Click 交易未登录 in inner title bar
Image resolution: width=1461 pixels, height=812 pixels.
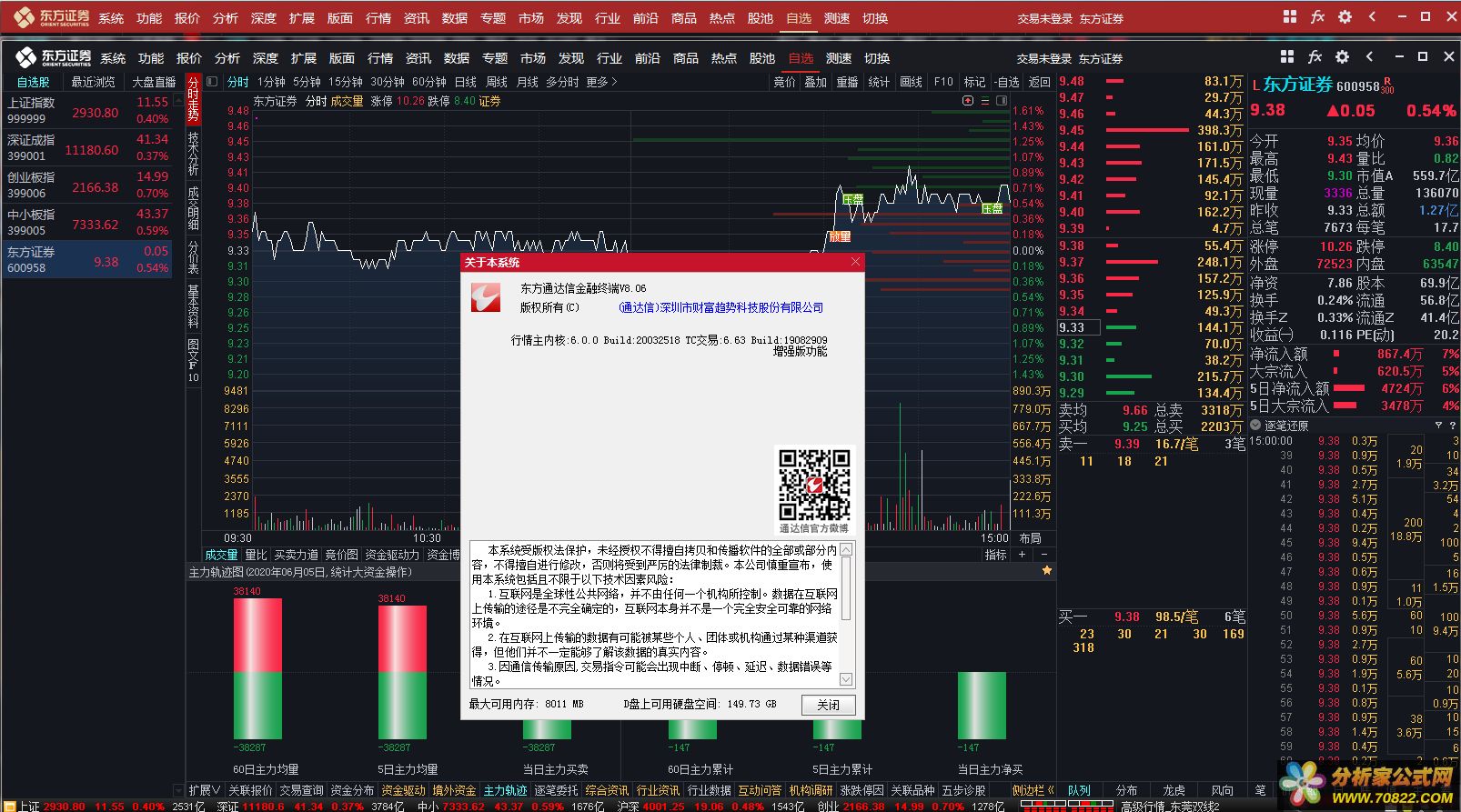tap(1044, 58)
